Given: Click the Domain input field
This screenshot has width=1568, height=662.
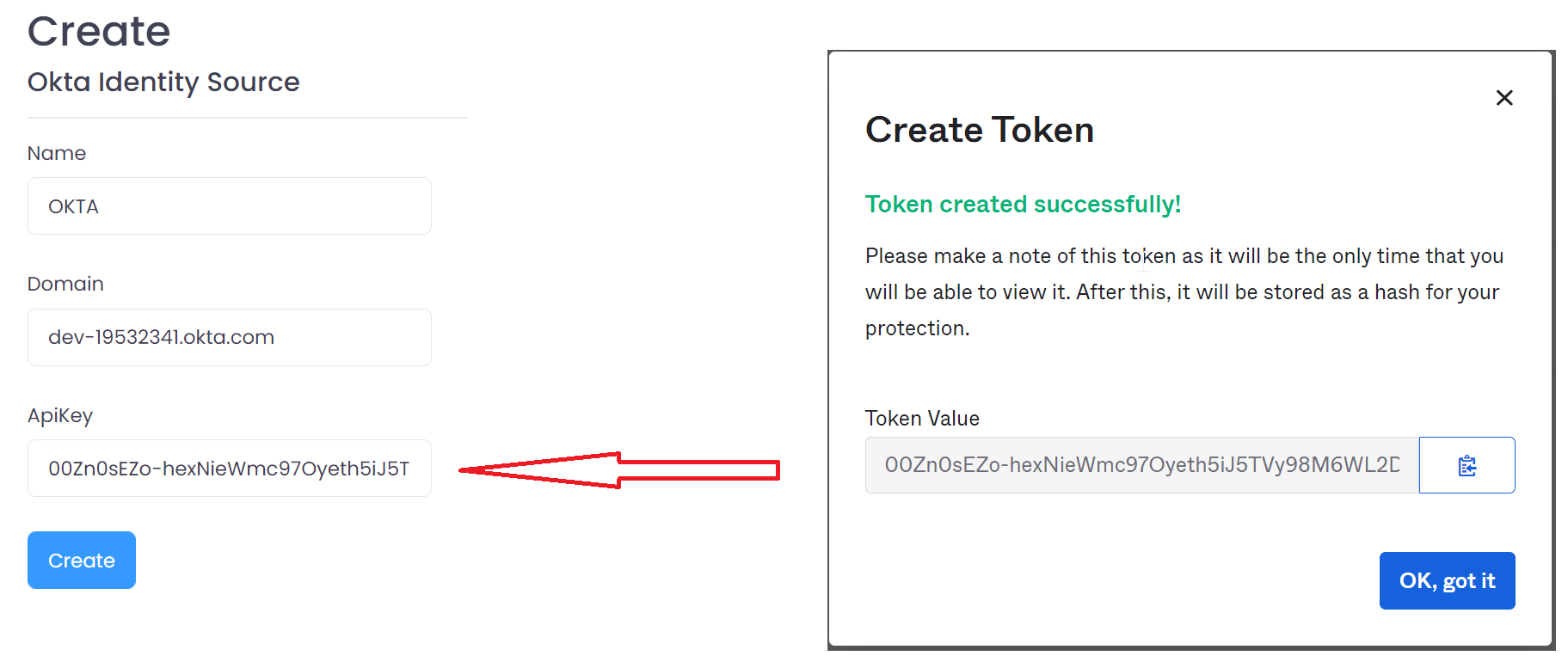Looking at the screenshot, I should pyautogui.click(x=229, y=337).
